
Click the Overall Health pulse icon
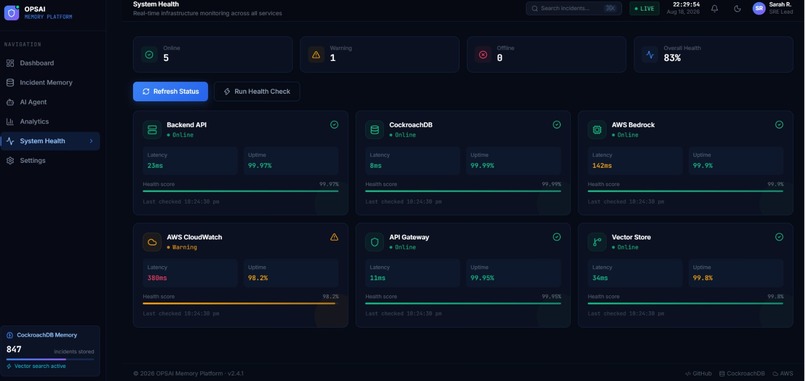[650, 54]
